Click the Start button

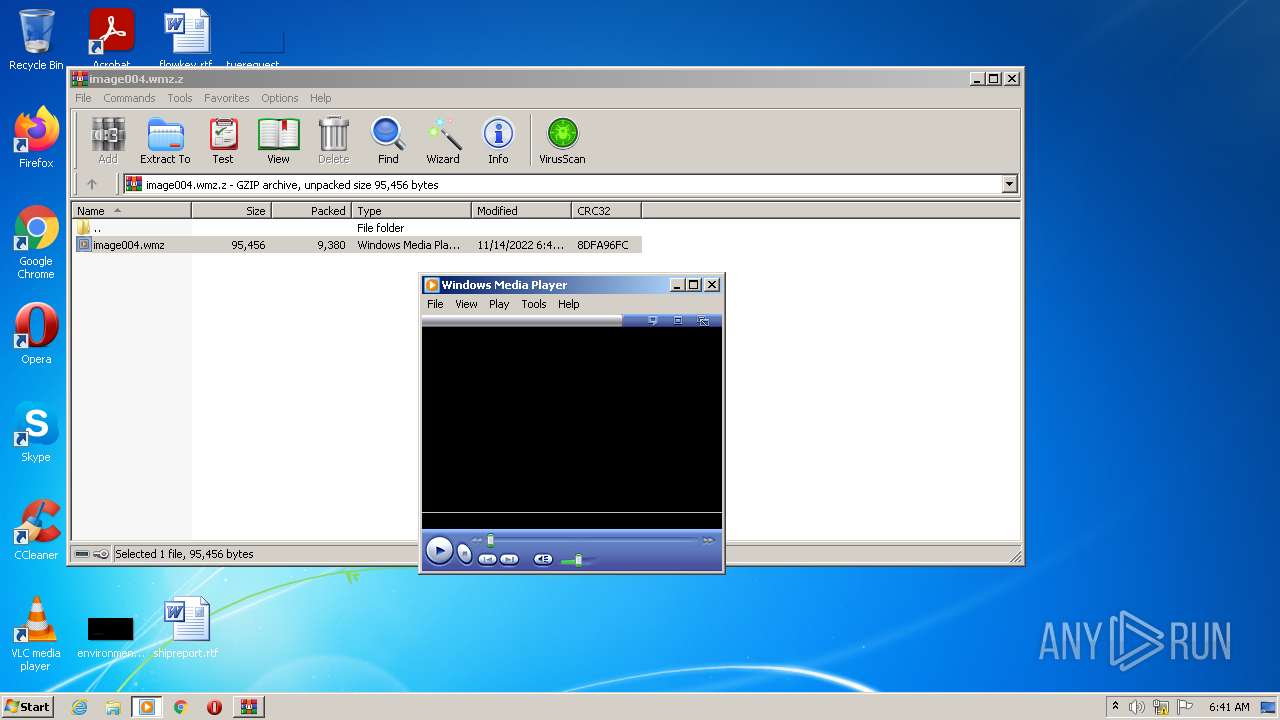pyautogui.click(x=27, y=707)
